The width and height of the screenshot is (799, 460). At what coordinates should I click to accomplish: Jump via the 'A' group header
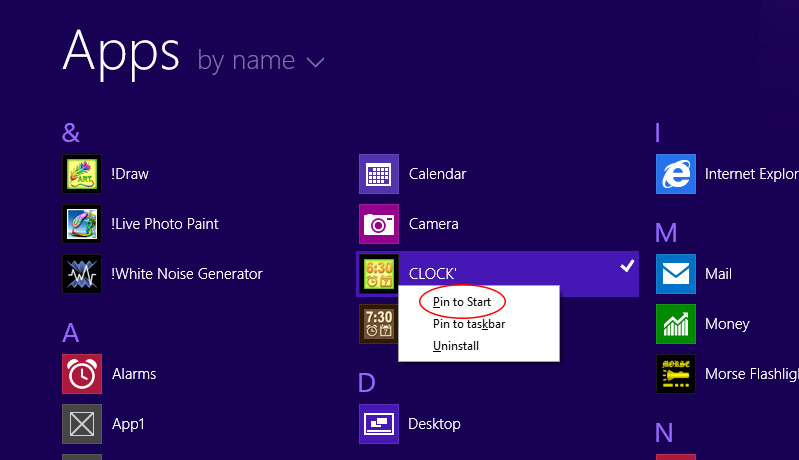(71, 333)
